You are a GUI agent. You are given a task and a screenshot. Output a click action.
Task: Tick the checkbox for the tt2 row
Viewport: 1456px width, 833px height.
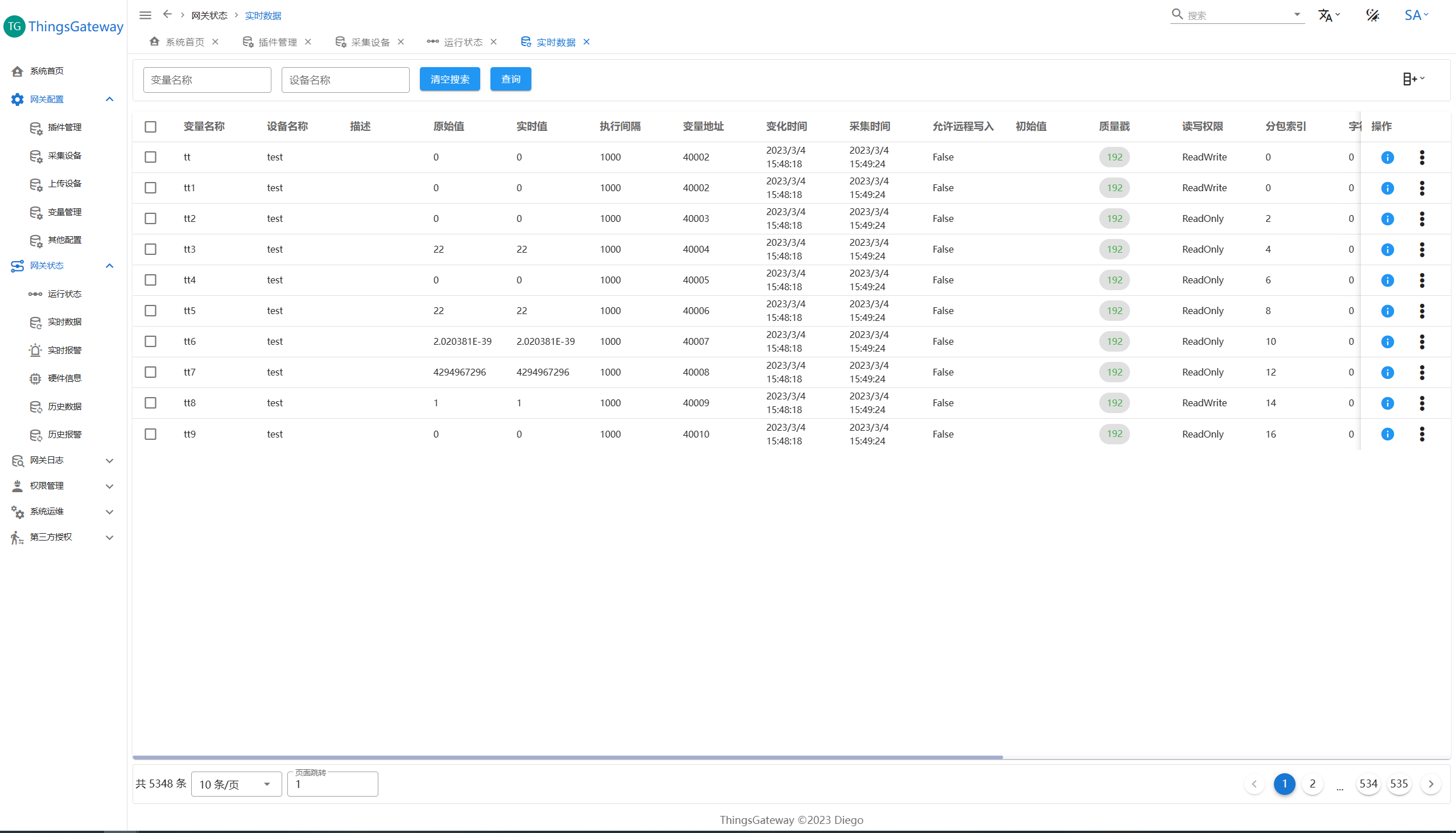point(150,218)
